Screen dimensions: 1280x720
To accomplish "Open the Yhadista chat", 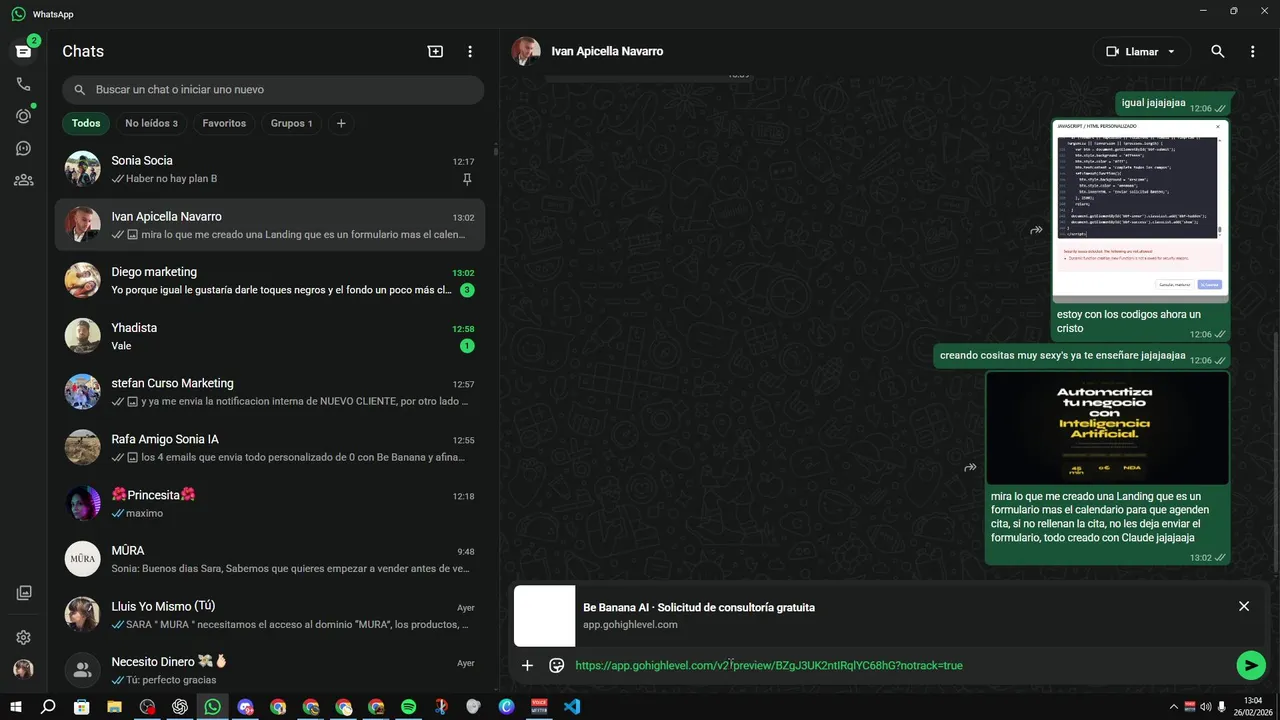I will tap(270, 336).
